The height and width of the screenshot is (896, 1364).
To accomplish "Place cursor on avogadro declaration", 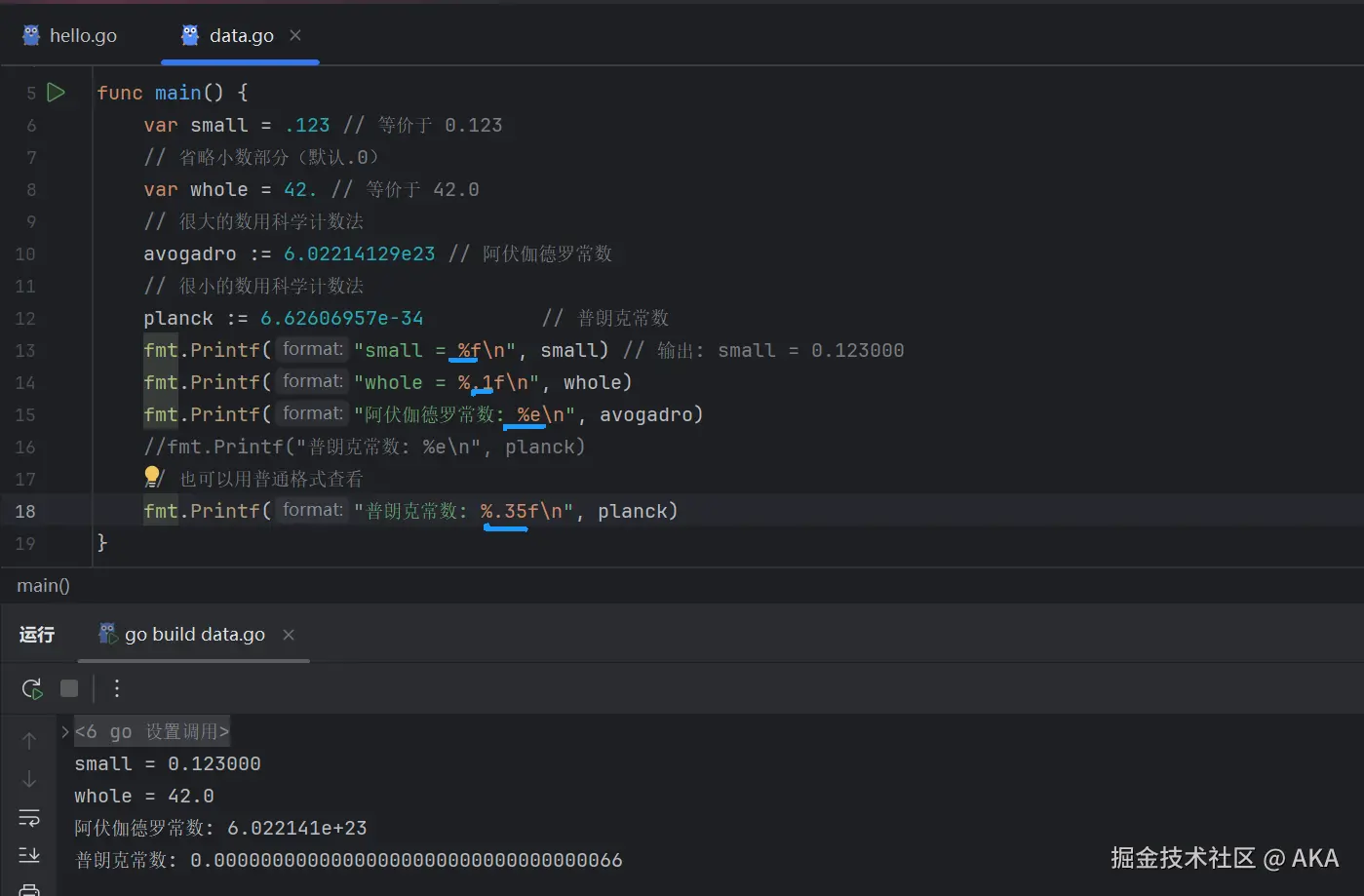I will (x=190, y=253).
